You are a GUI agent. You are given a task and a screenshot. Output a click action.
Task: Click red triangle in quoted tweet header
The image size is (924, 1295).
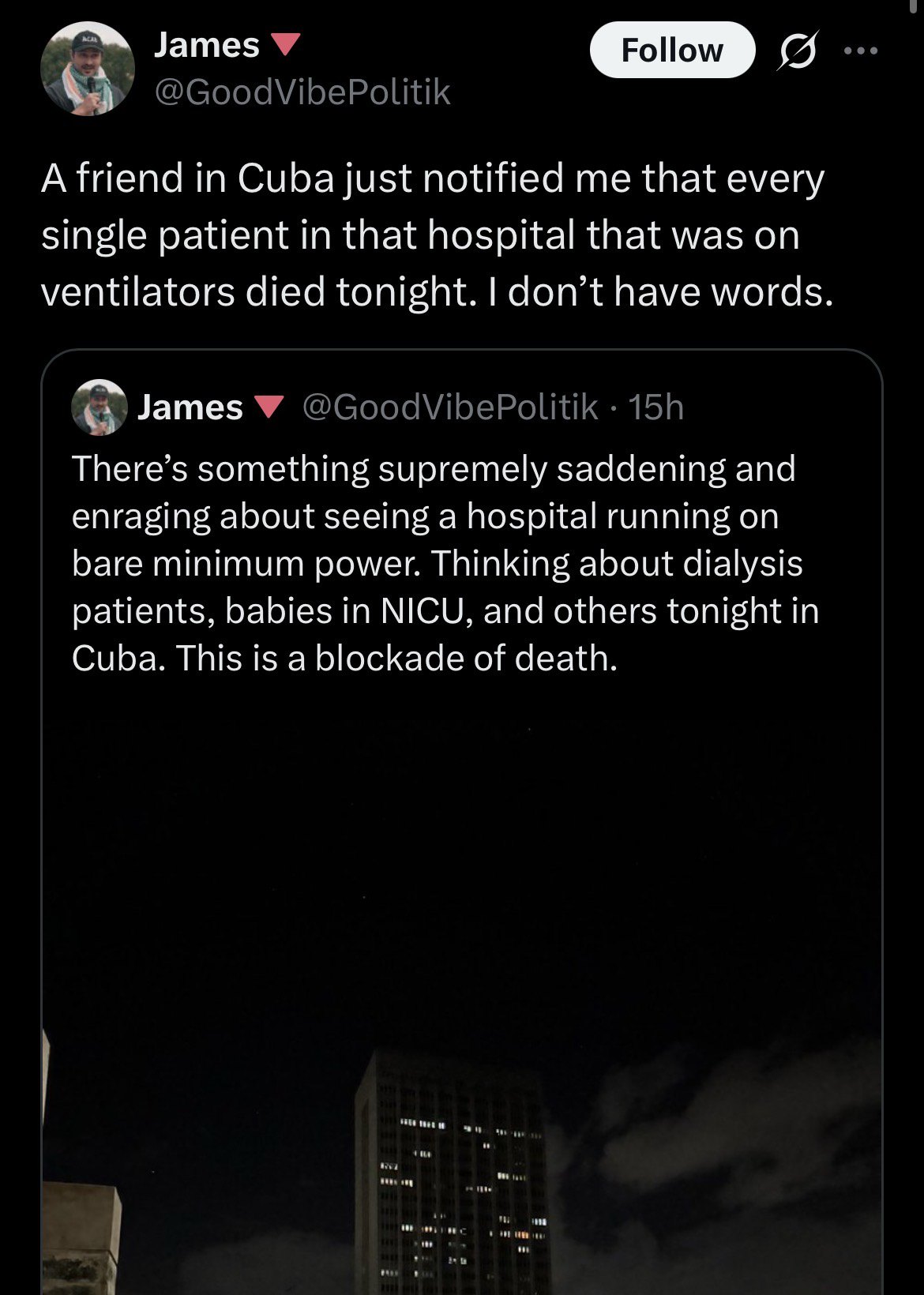269,407
